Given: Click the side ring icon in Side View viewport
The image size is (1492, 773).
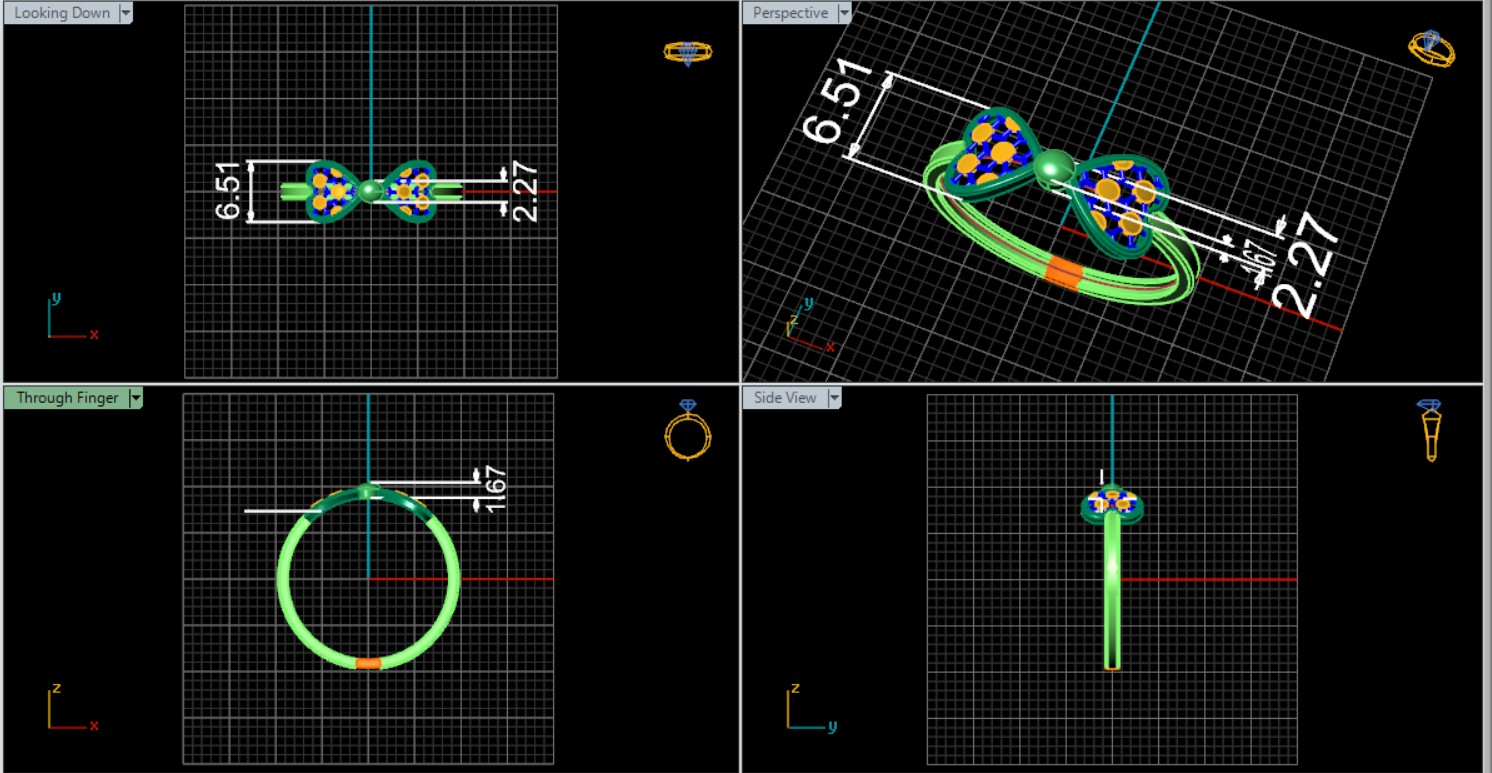Looking at the screenshot, I should click(1430, 430).
